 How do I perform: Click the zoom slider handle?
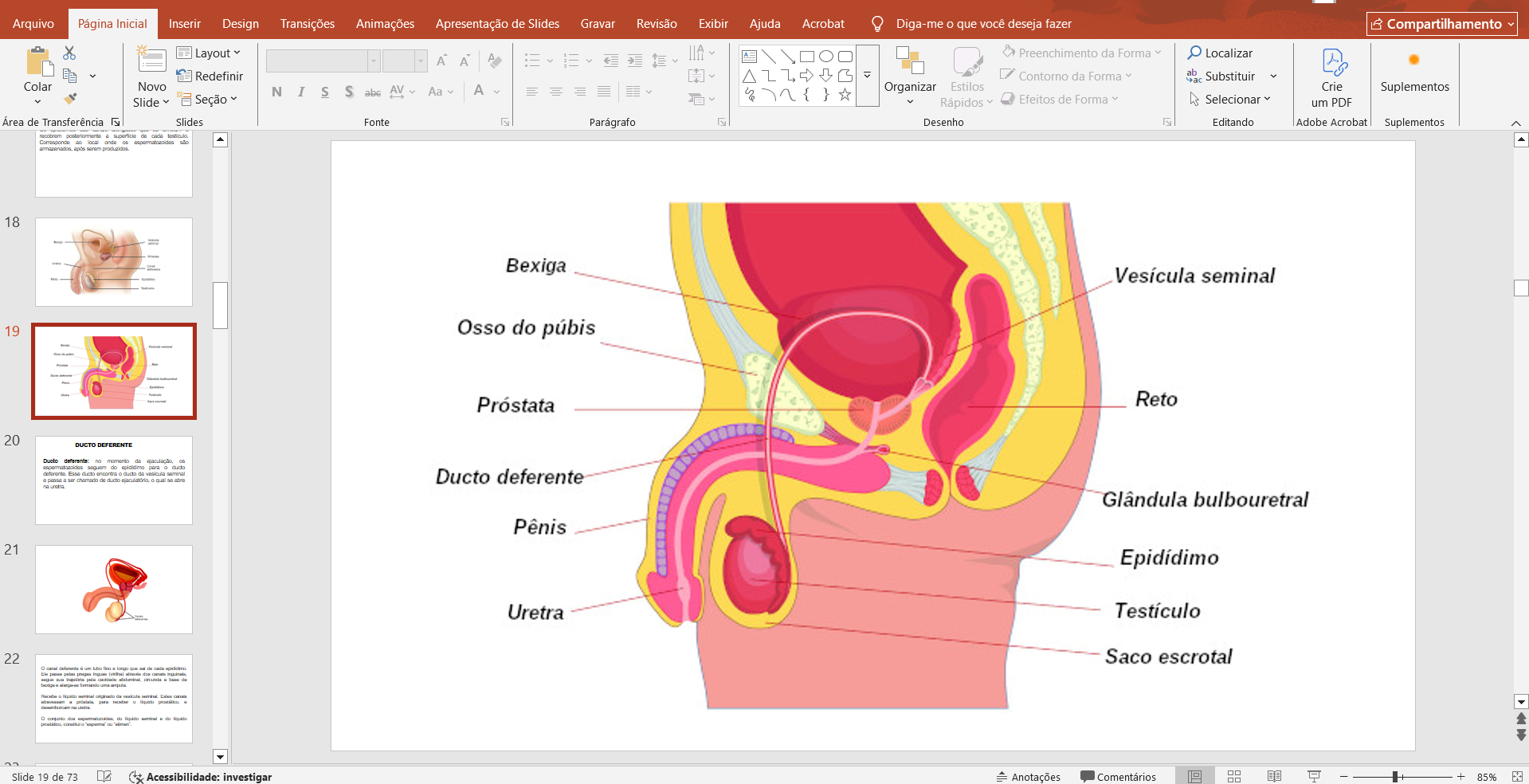(x=1395, y=777)
